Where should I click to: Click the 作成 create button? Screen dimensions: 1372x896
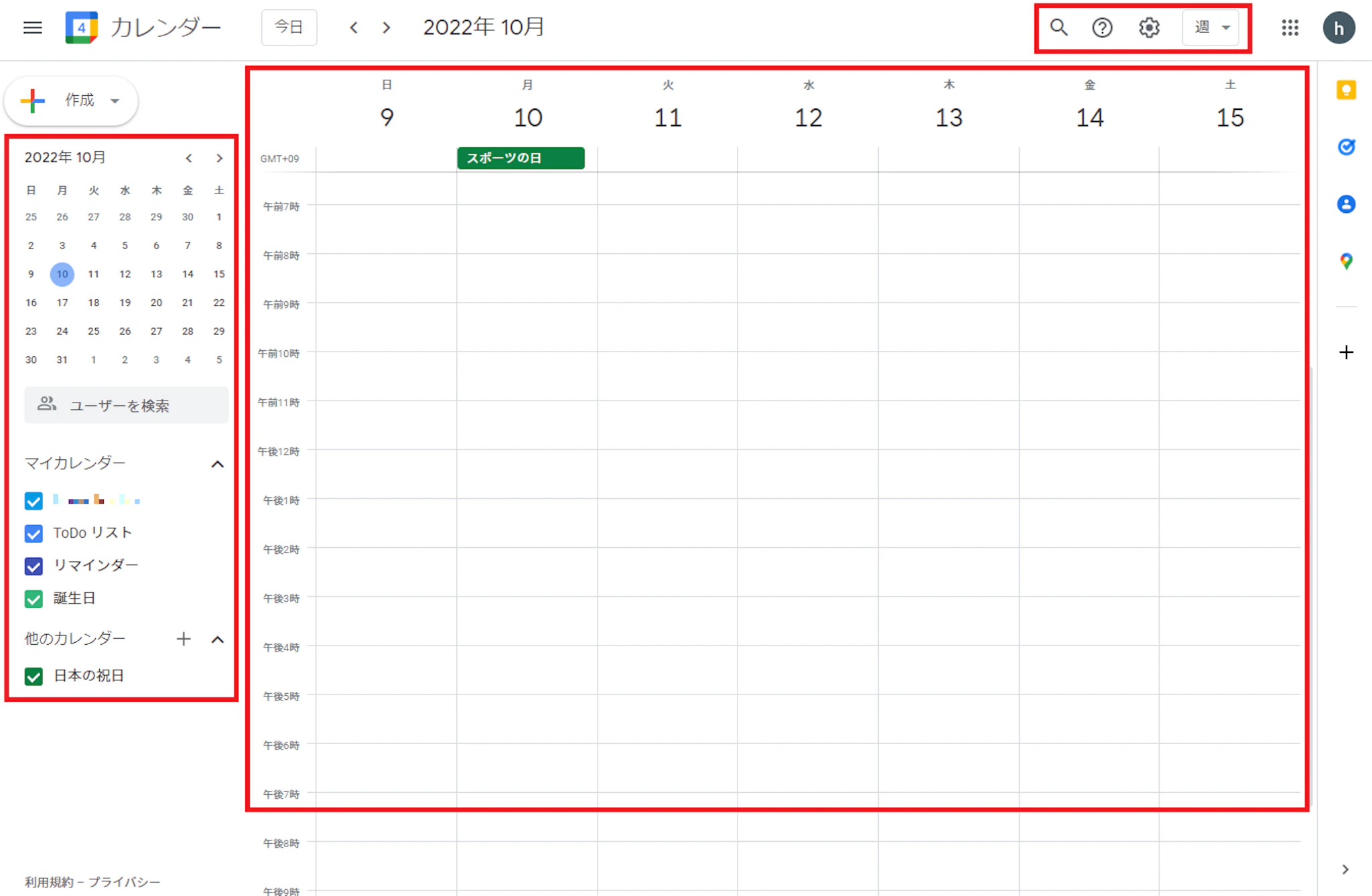tap(71, 100)
